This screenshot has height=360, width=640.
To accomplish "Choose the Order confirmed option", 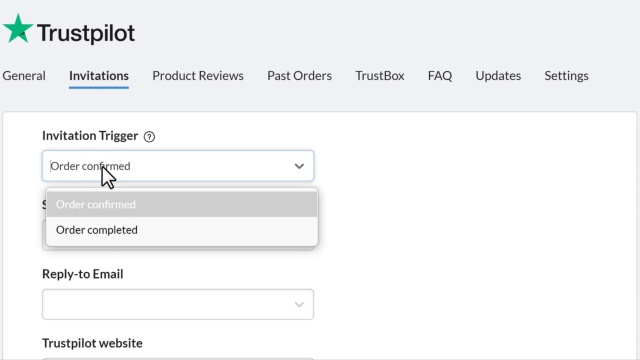I will pos(182,204).
